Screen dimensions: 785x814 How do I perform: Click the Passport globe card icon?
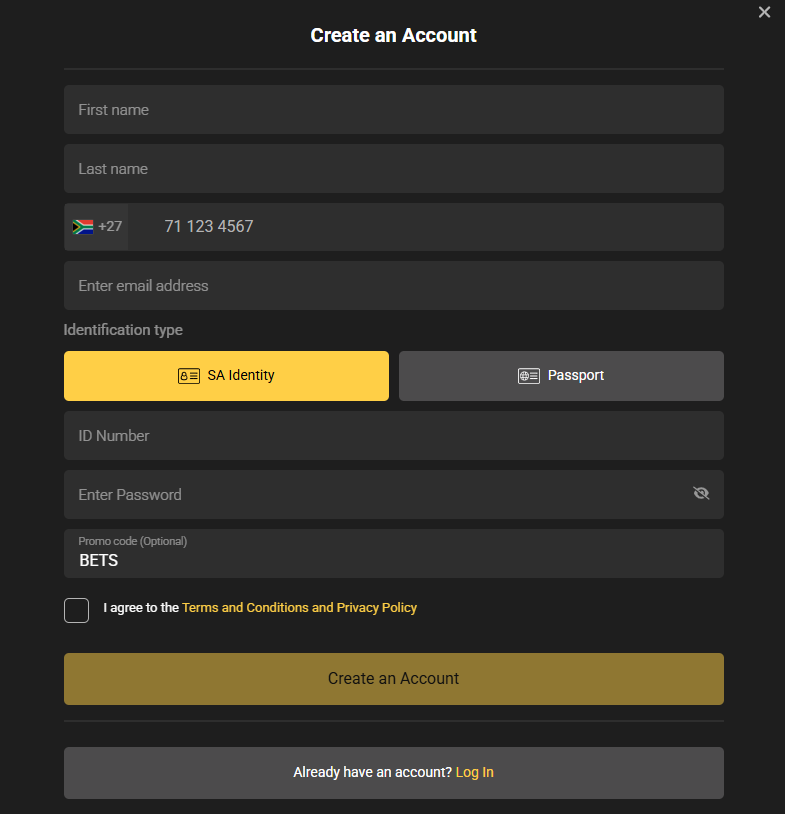tap(529, 376)
